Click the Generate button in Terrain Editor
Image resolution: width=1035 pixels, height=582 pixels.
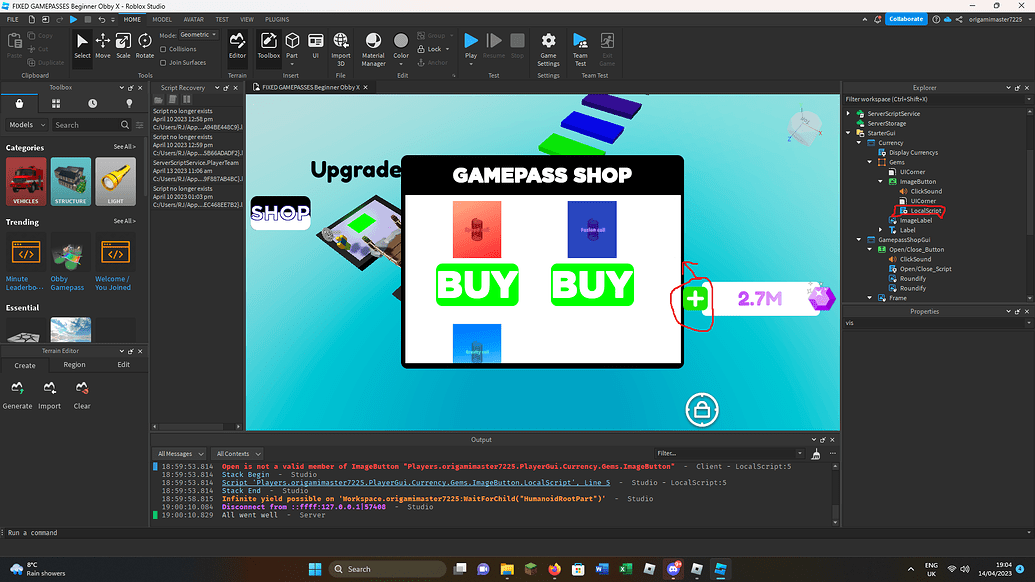tap(17, 393)
